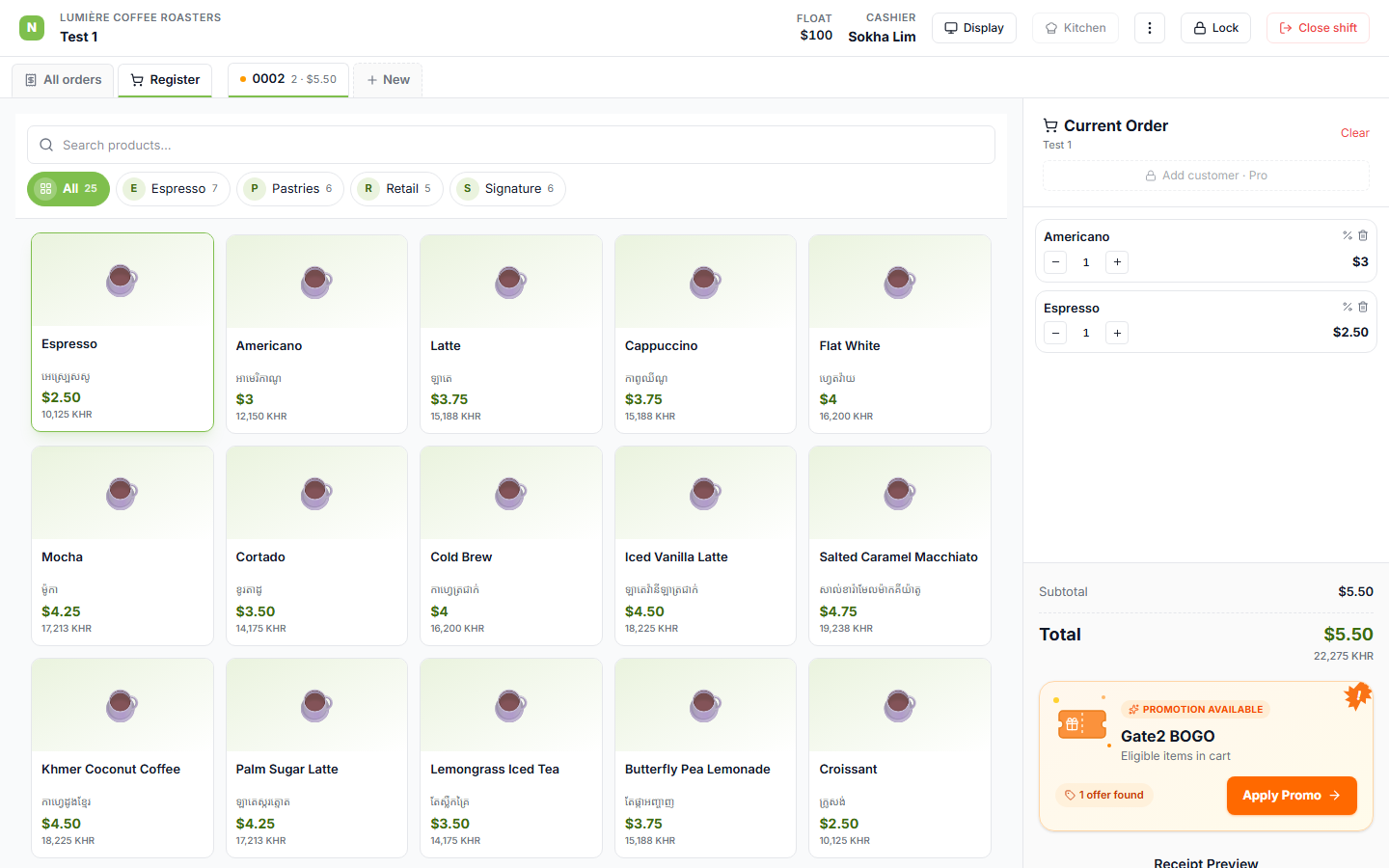Open order tab 0002
The image size is (1389, 868).
[x=288, y=79]
